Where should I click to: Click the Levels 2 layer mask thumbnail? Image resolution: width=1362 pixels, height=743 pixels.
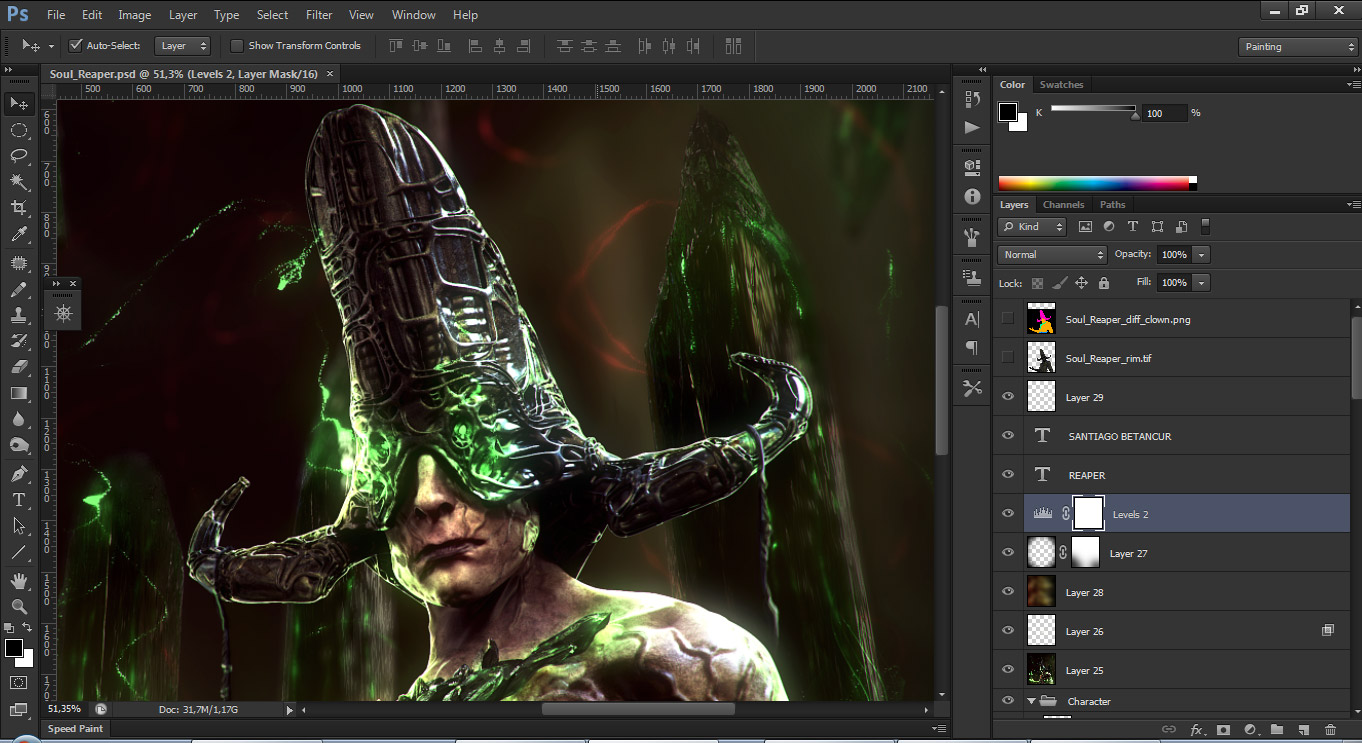1087,514
